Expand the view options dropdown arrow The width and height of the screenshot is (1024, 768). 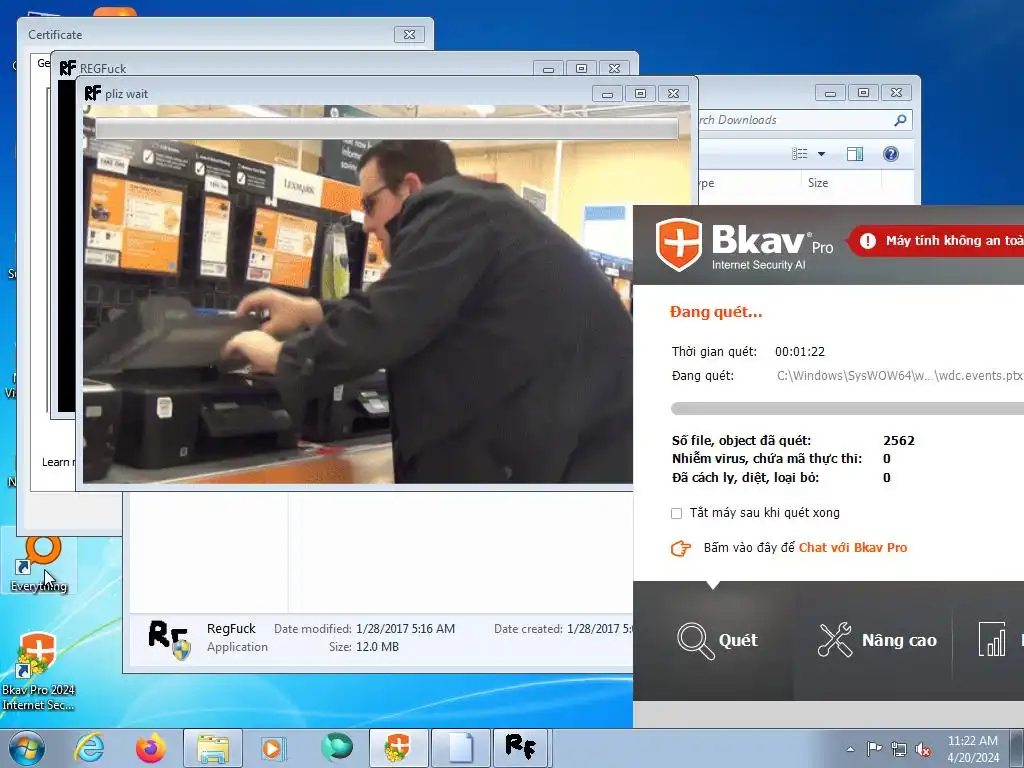tap(822, 154)
